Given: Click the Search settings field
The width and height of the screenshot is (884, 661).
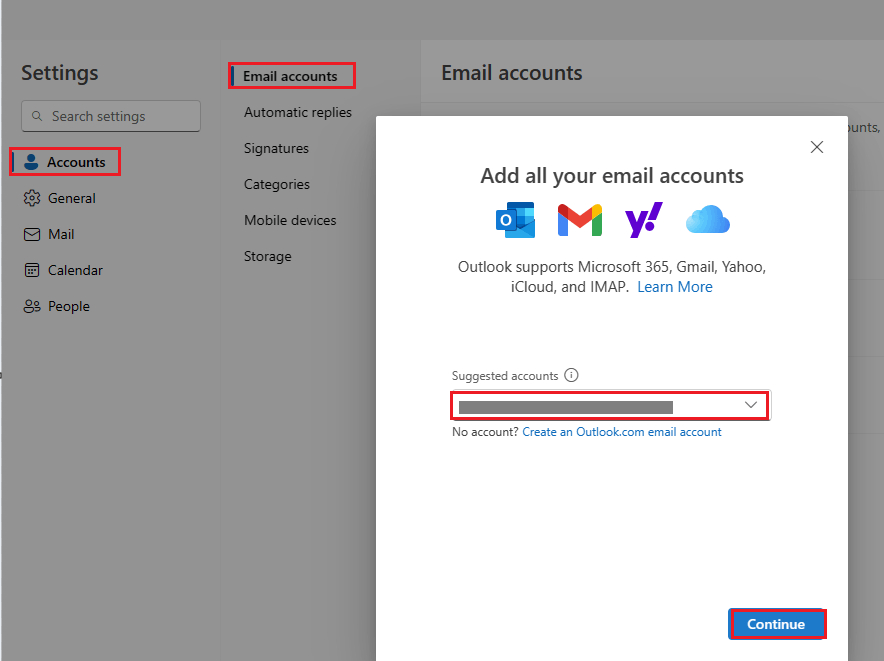Looking at the screenshot, I should click(111, 116).
